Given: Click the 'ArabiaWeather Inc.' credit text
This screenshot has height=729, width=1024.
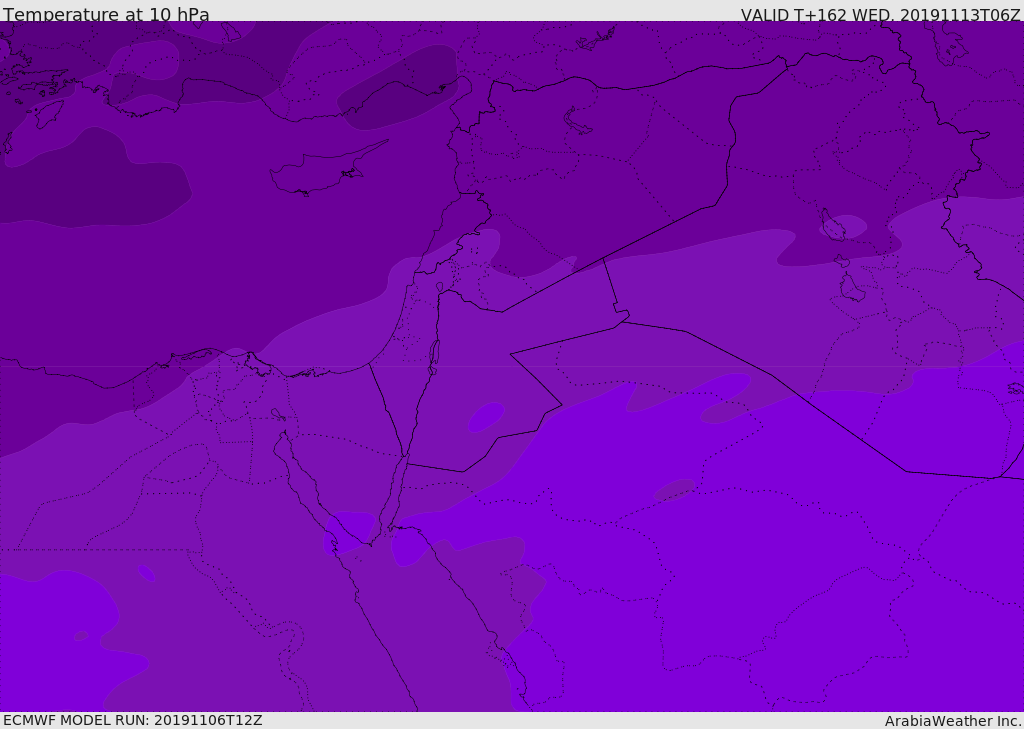Looking at the screenshot, I should pos(953,721).
